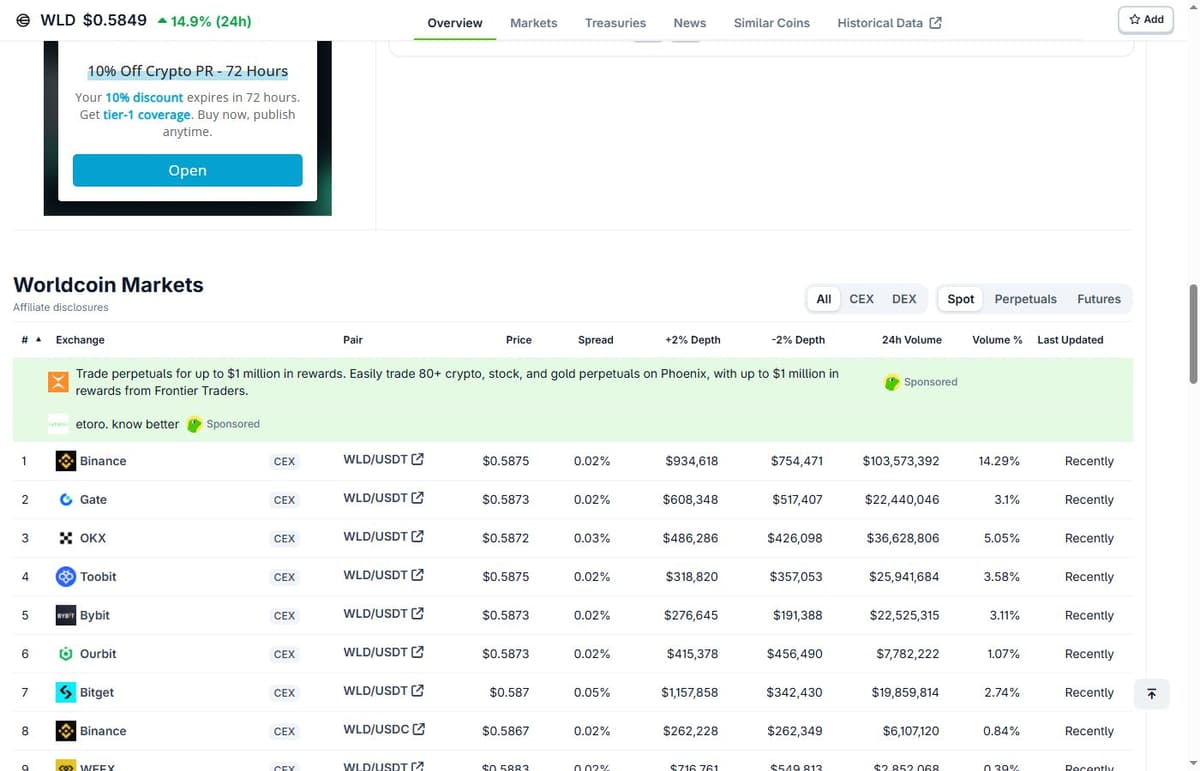Sort table by Price column header

[x=518, y=340]
